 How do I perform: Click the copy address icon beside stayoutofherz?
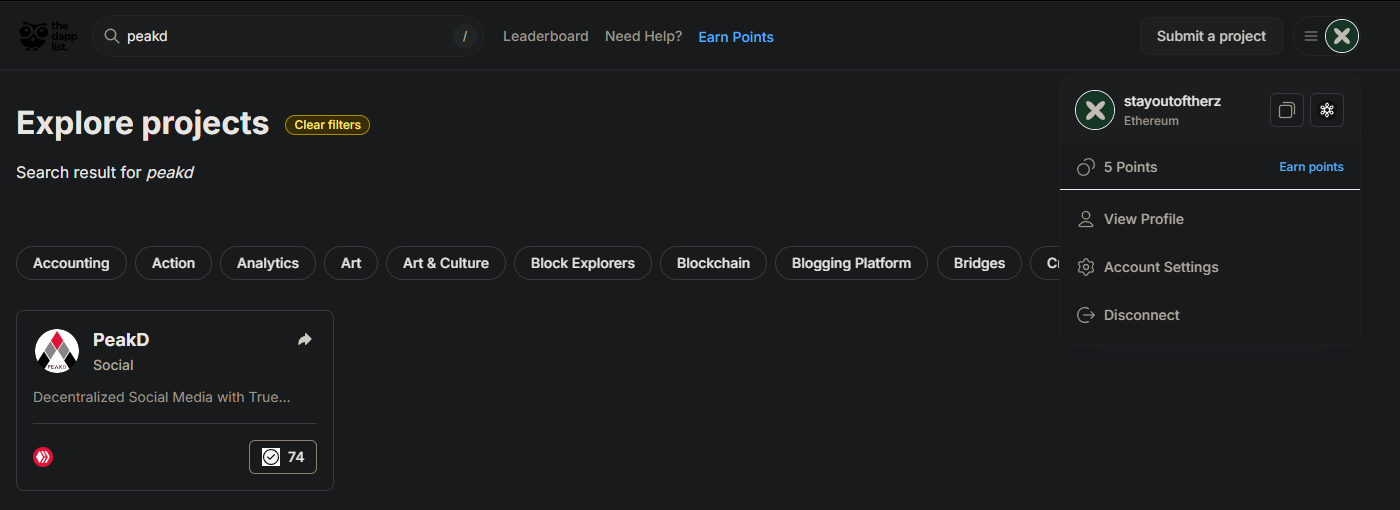coord(1287,110)
